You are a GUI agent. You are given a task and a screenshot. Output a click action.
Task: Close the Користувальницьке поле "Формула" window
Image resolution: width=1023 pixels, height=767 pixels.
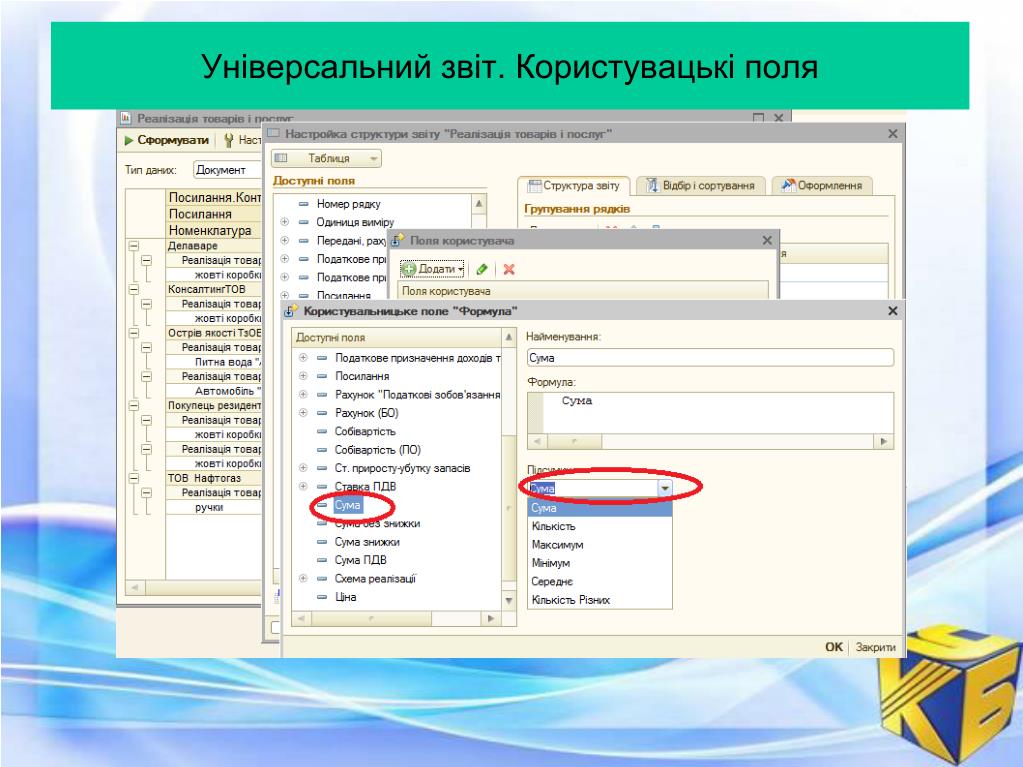(893, 311)
